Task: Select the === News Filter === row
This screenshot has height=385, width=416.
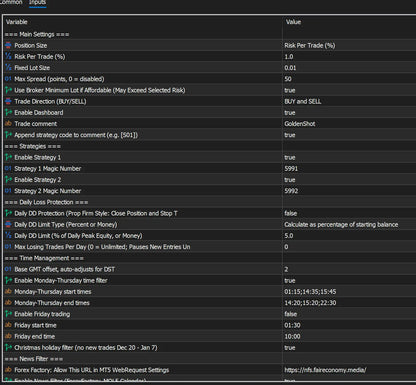Action: [x=209, y=359]
